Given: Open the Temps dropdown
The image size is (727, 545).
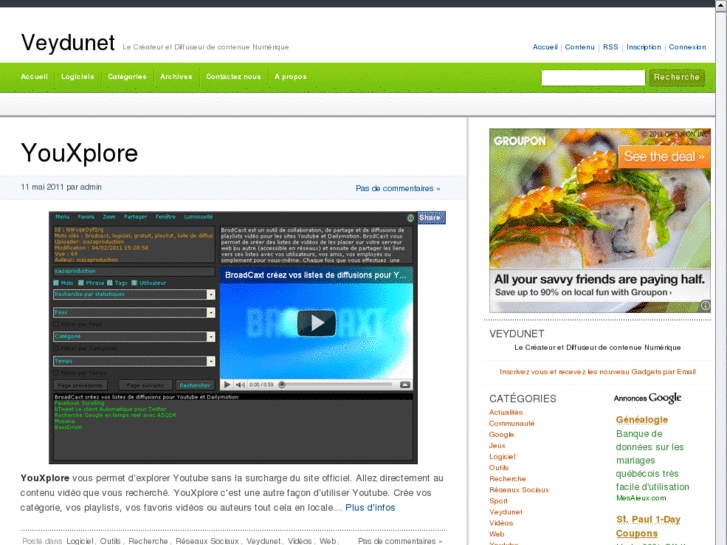Looking at the screenshot, I should point(134,361).
